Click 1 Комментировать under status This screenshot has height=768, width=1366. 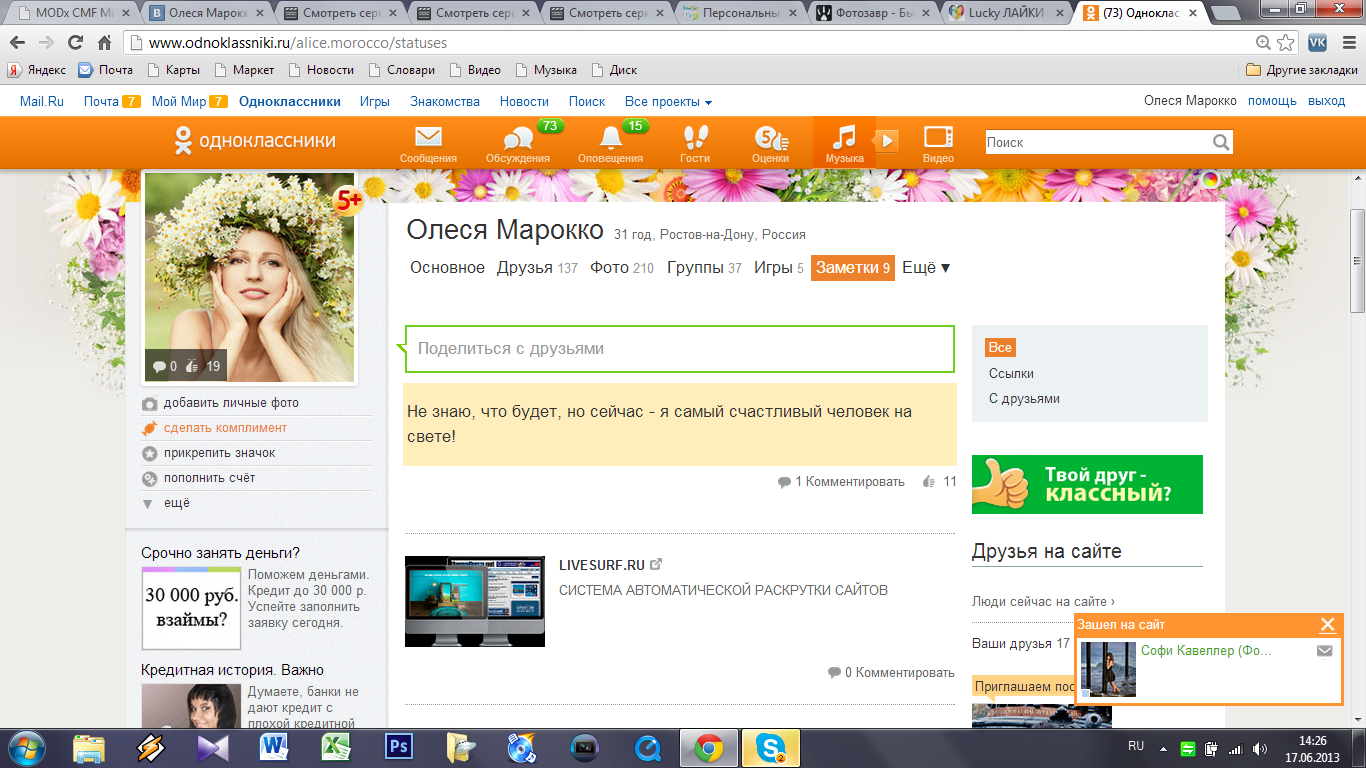841,482
